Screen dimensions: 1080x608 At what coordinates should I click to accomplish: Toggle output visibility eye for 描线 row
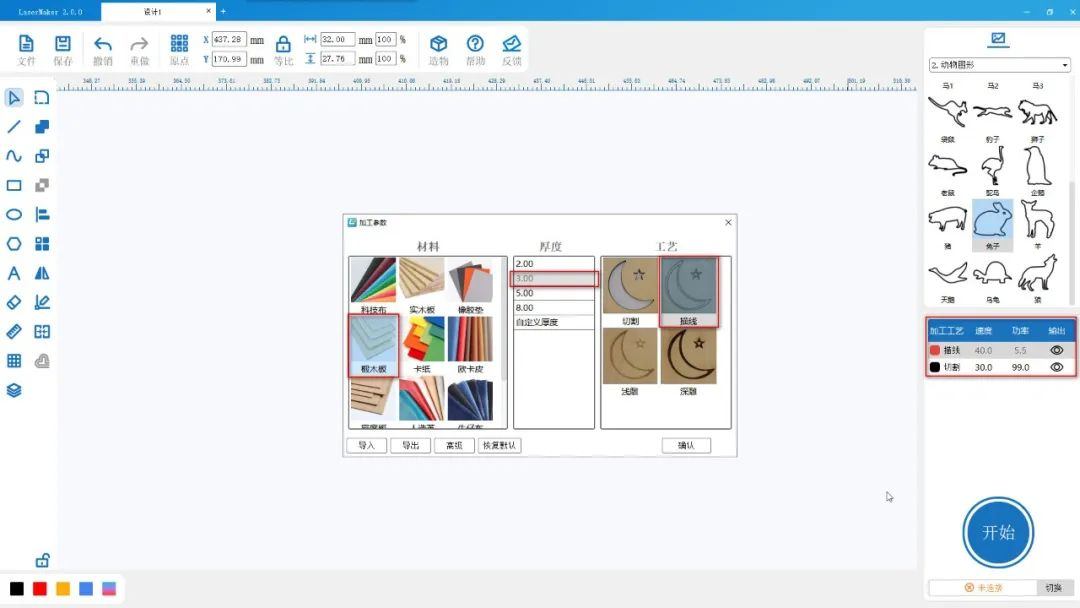1056,351
